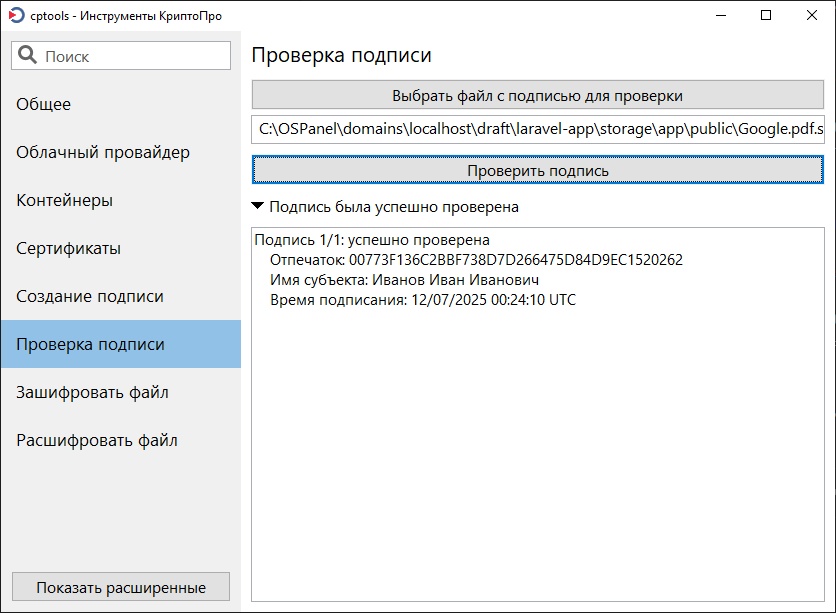The height and width of the screenshot is (613, 836).
Task: Click the Проверить подпись button
Action: pyautogui.click(x=538, y=170)
